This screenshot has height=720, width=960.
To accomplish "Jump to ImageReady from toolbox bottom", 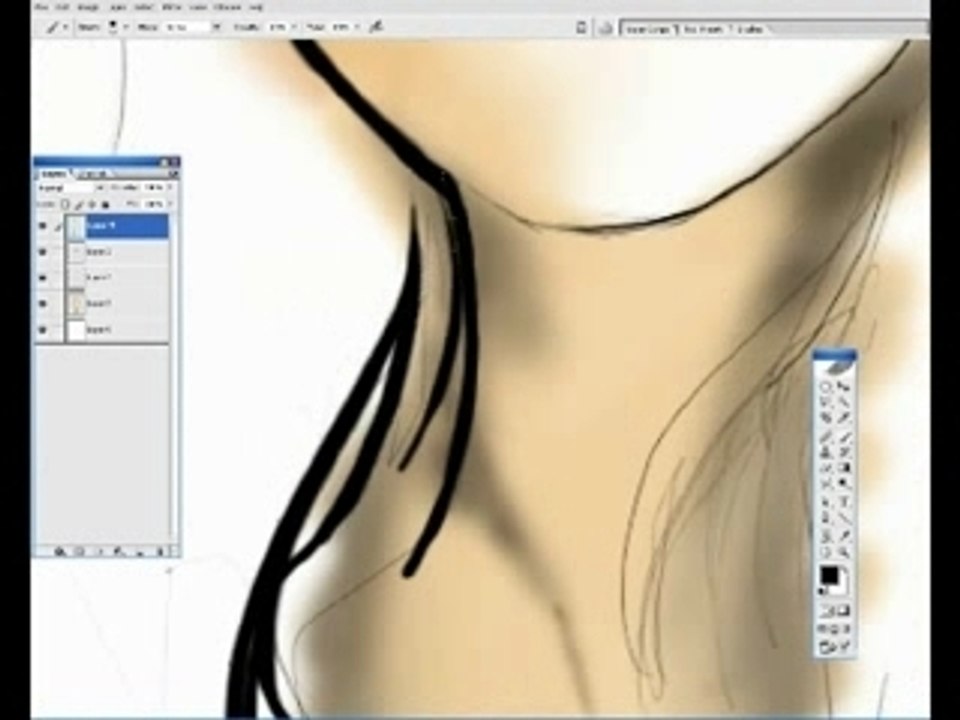I will pos(835,645).
